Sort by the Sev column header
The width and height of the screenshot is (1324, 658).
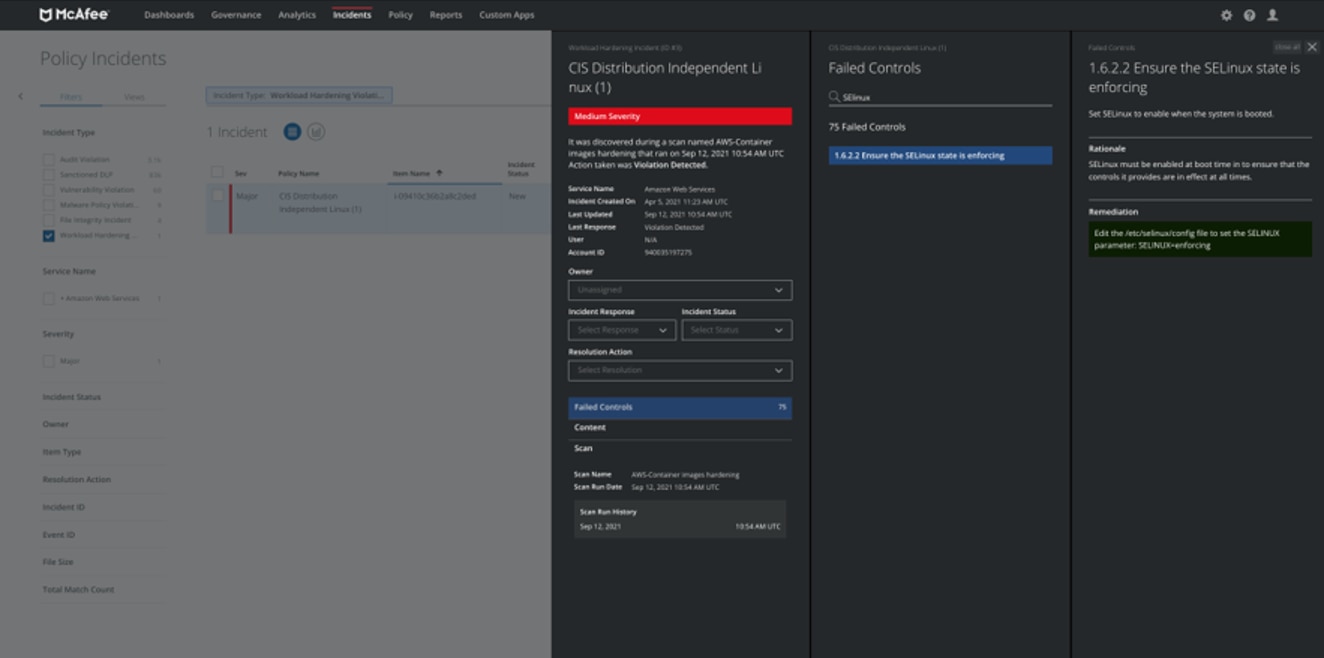pyautogui.click(x=241, y=173)
